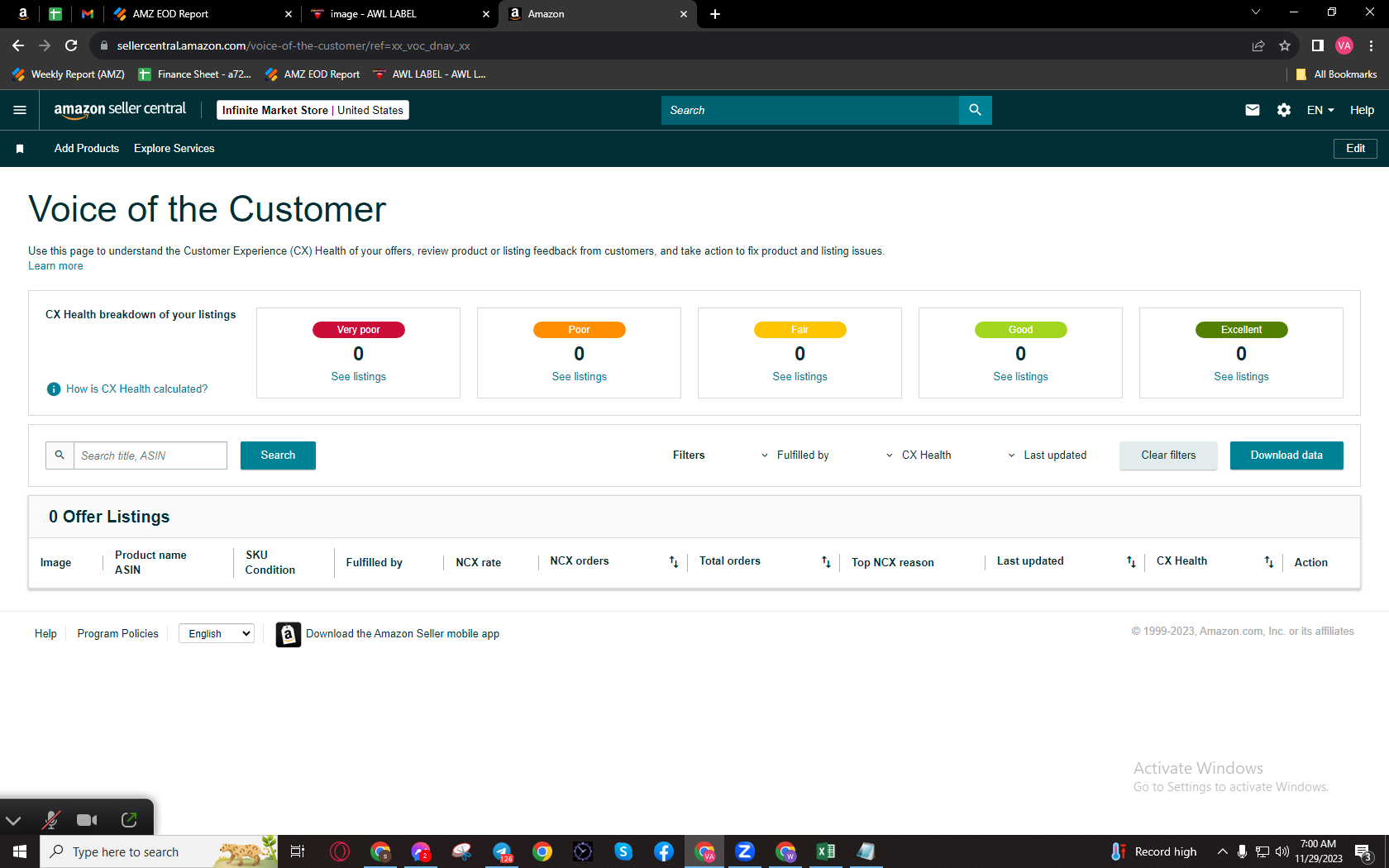Open the Seller Central hamburger menu
Screen dimensions: 1389x868
tap(20, 110)
